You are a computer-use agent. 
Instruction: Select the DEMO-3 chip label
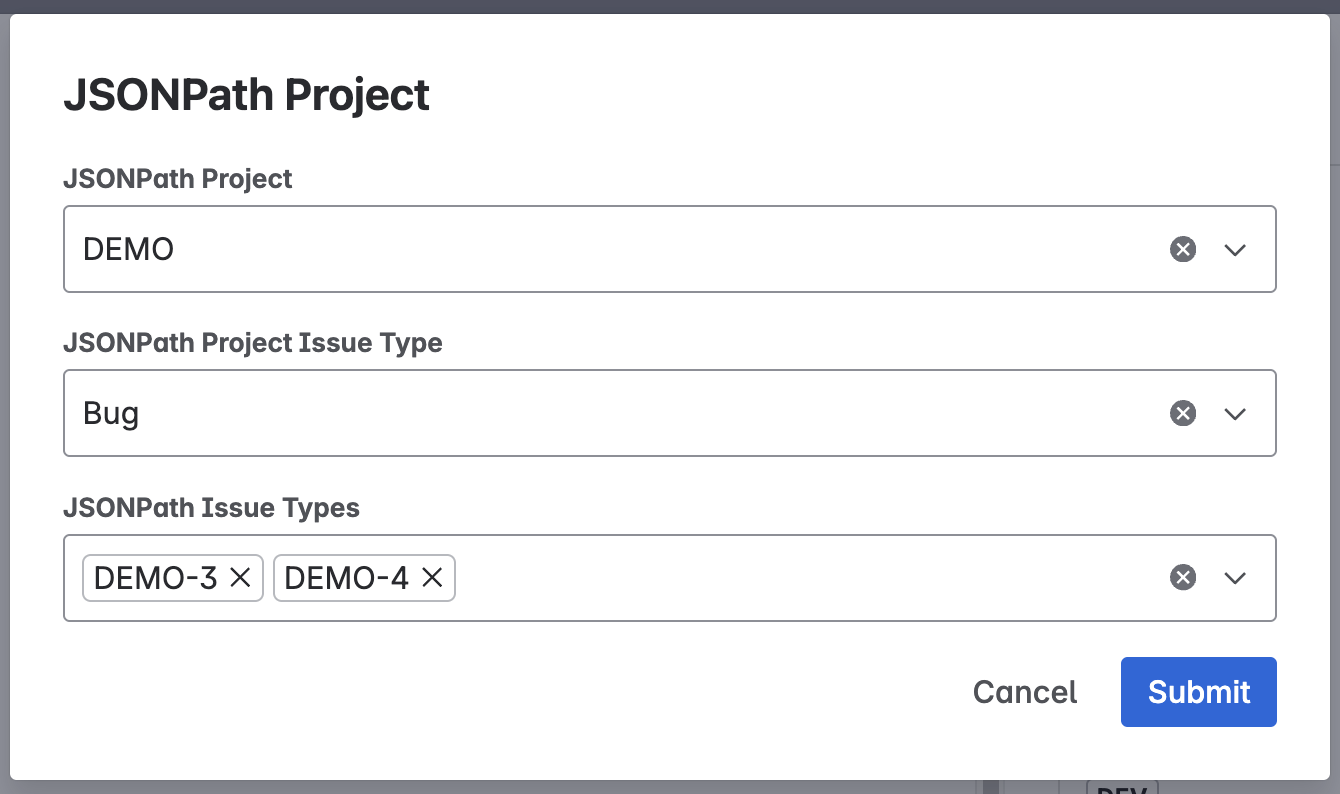pos(156,578)
